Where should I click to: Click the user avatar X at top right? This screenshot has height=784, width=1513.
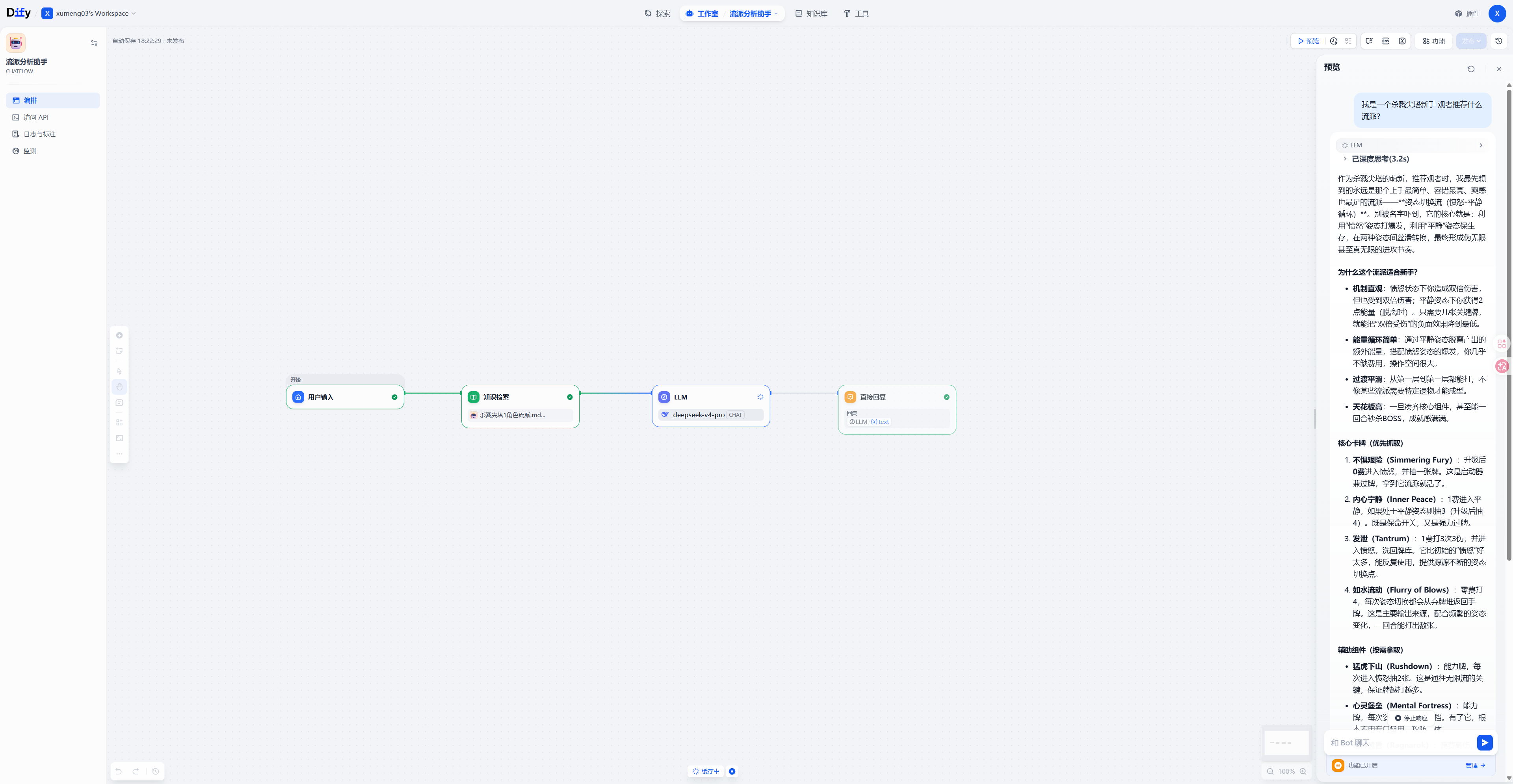click(x=1496, y=13)
